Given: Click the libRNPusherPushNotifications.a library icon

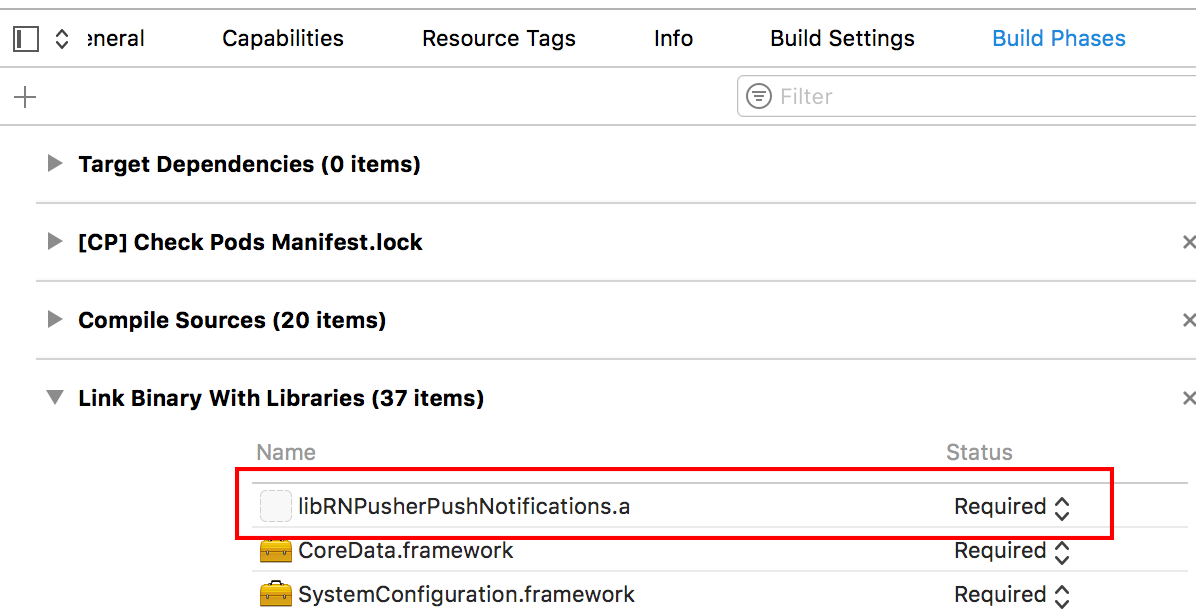Looking at the screenshot, I should point(275,506).
